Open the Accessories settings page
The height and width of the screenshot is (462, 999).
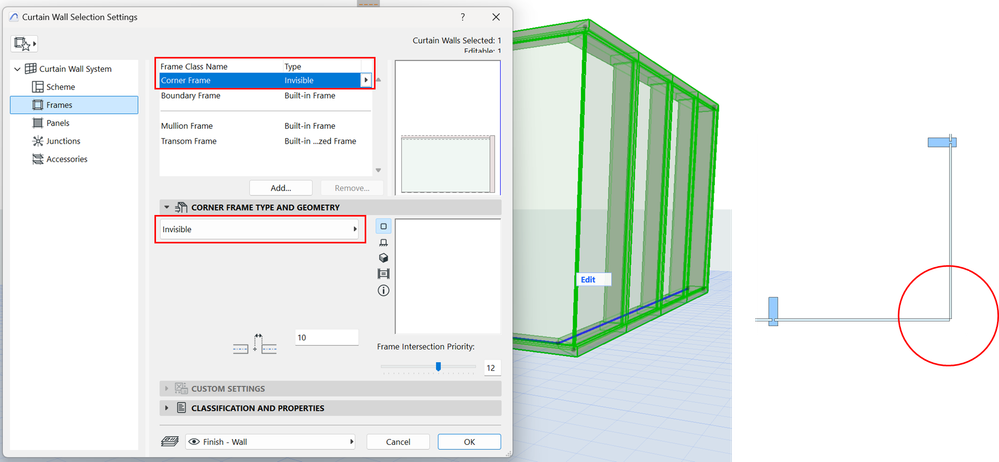[67, 159]
